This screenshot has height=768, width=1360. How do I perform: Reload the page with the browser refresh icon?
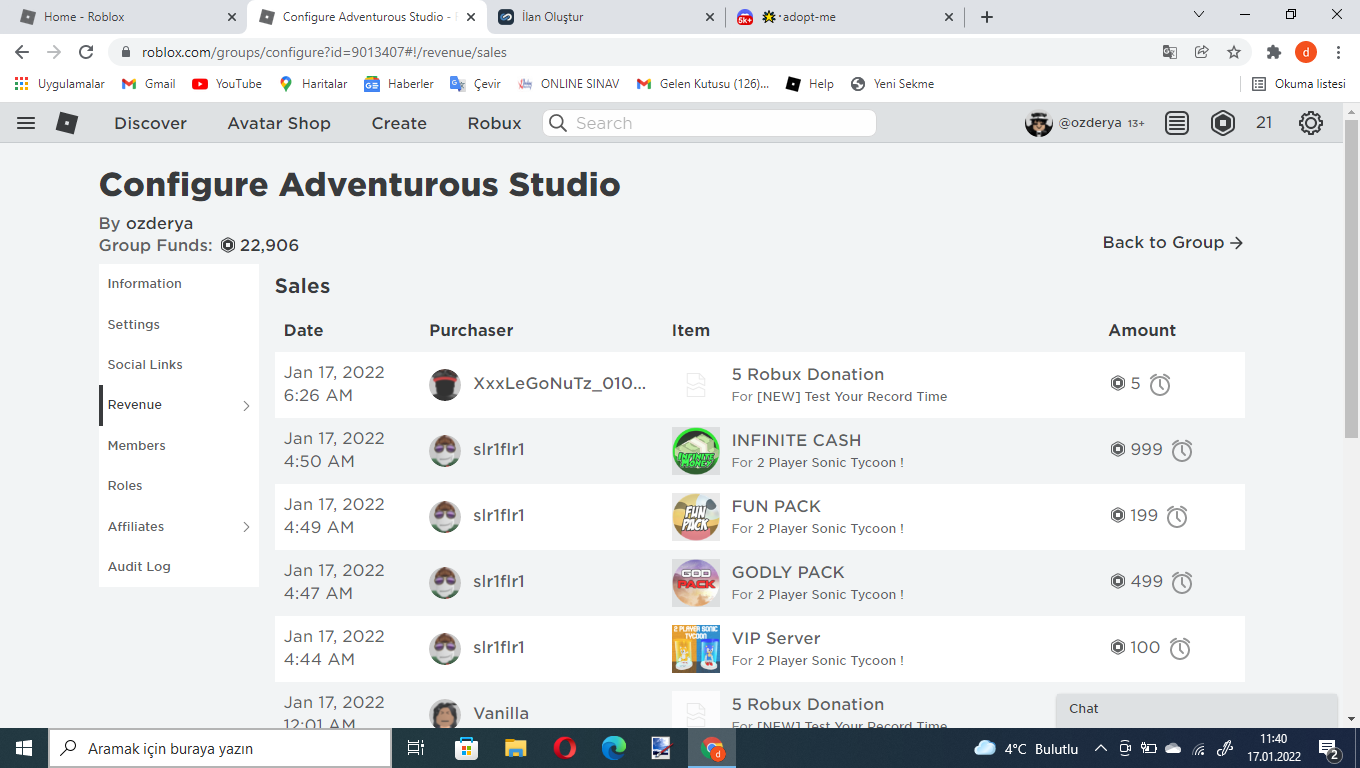coord(86,52)
